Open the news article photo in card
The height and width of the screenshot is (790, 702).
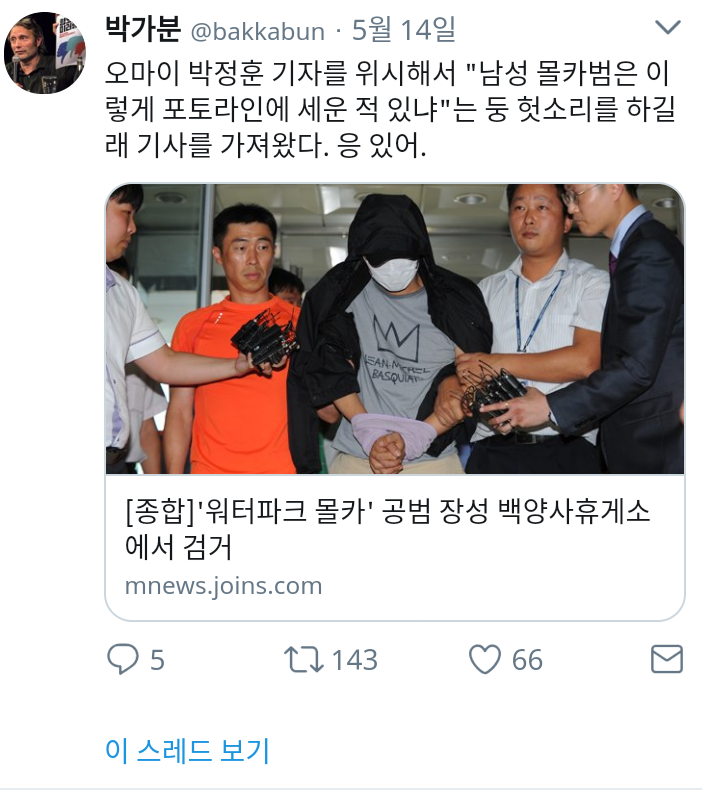coord(395,329)
